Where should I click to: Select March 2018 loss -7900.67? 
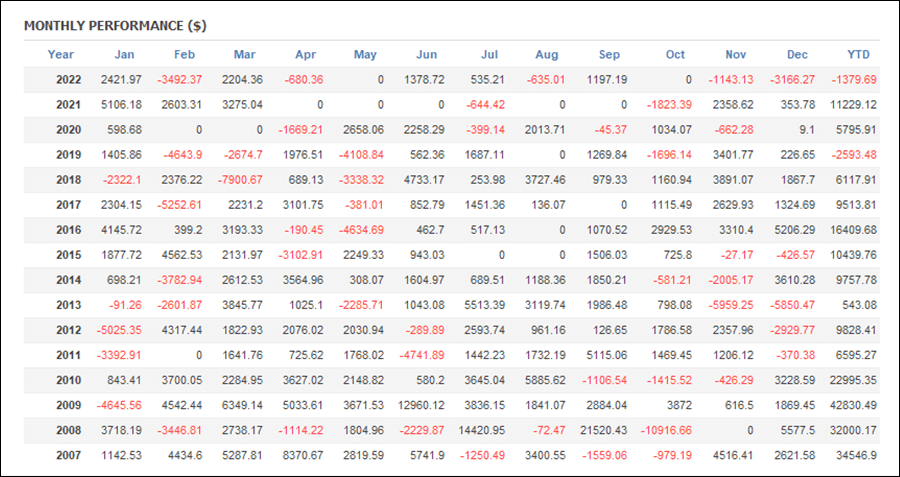(x=239, y=180)
